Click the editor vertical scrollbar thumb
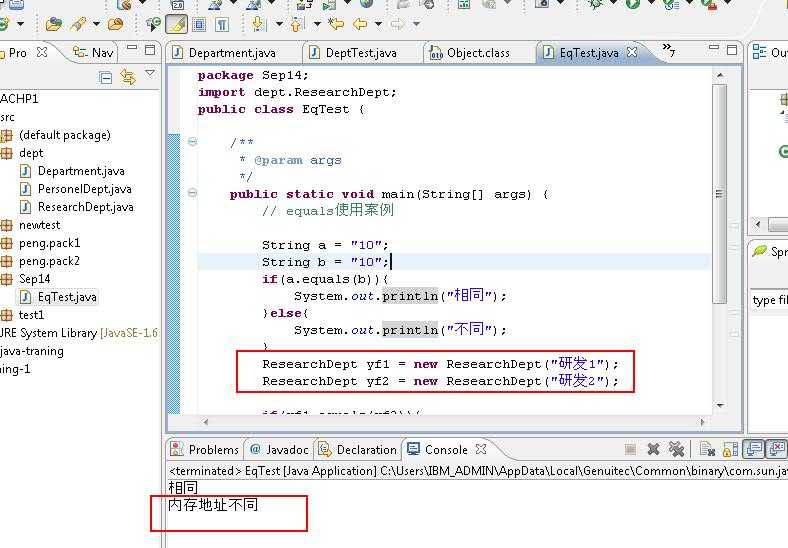788x548 pixels. 720,194
